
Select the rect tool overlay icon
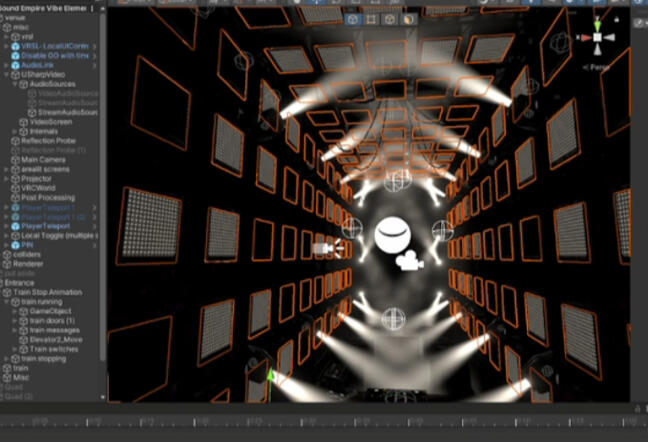371,19
